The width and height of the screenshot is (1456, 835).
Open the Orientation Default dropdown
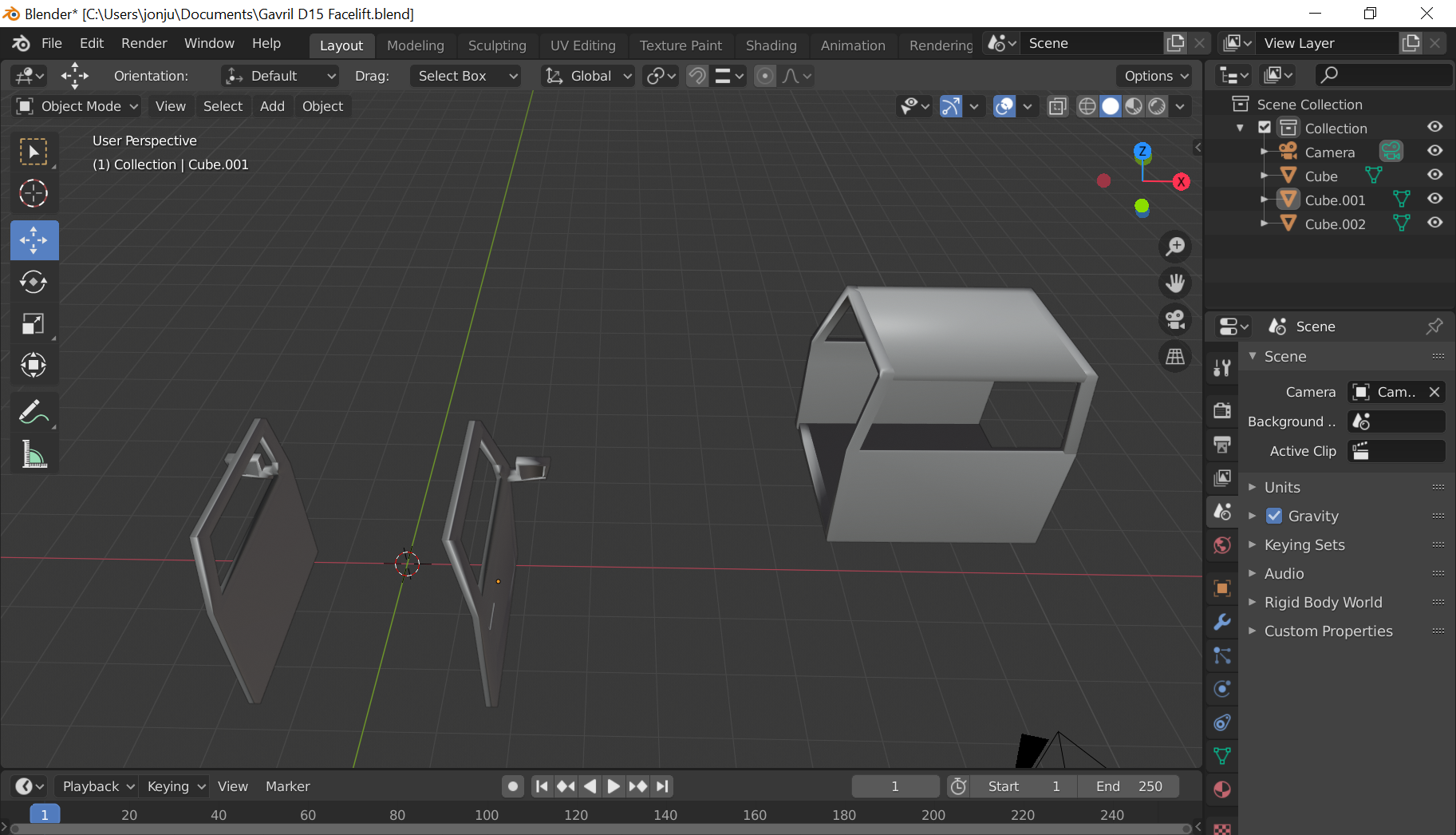(x=280, y=76)
